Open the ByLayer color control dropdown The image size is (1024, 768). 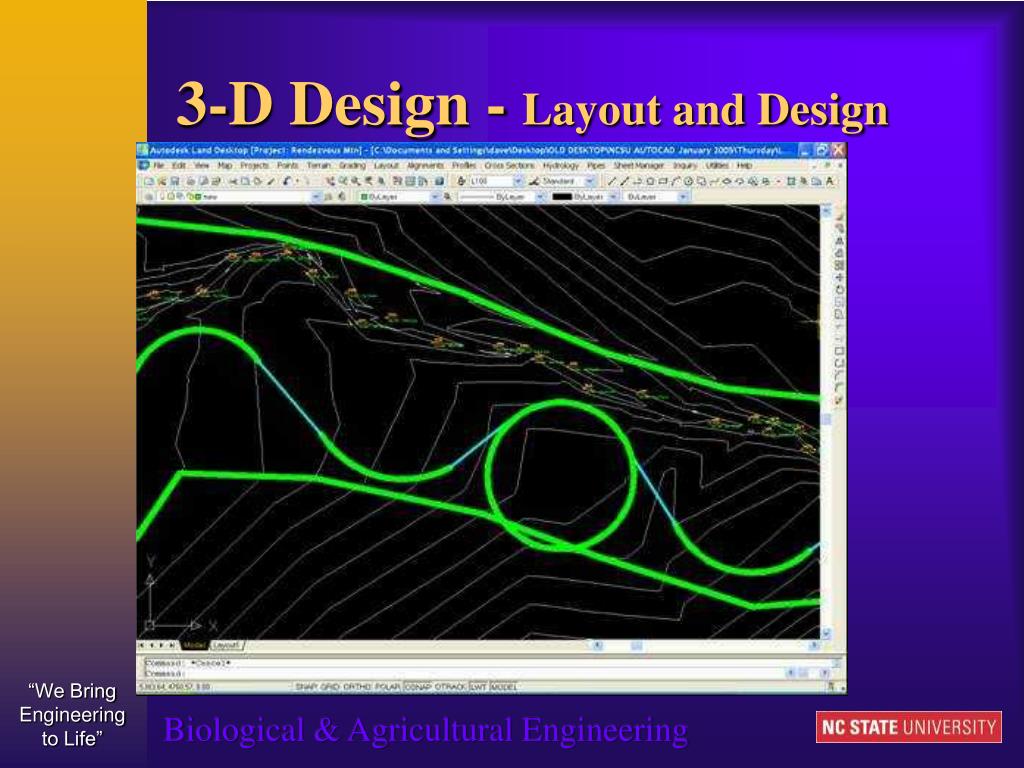pyautogui.click(x=399, y=197)
